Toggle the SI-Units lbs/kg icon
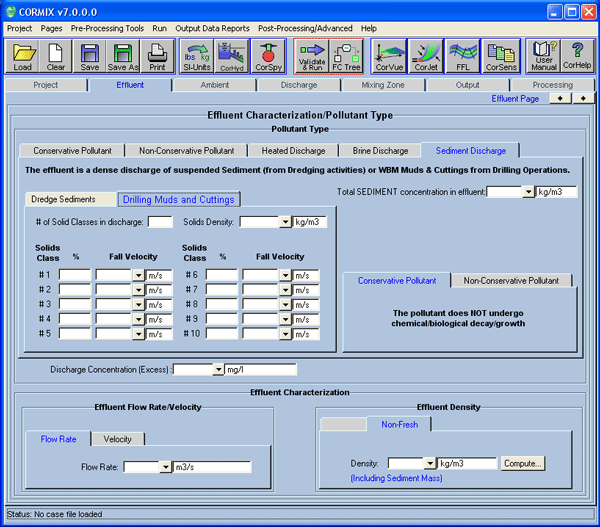 tap(197, 57)
